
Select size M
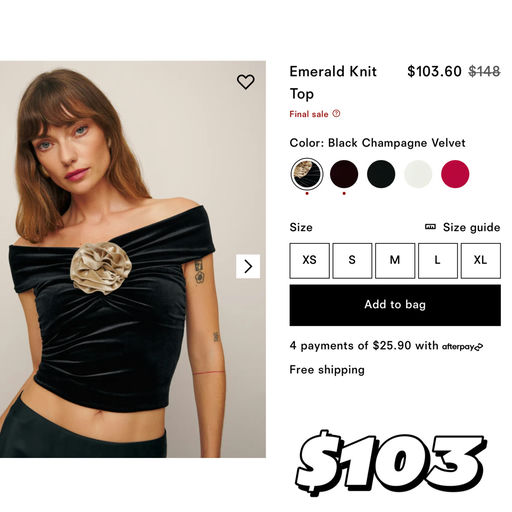pos(395,260)
